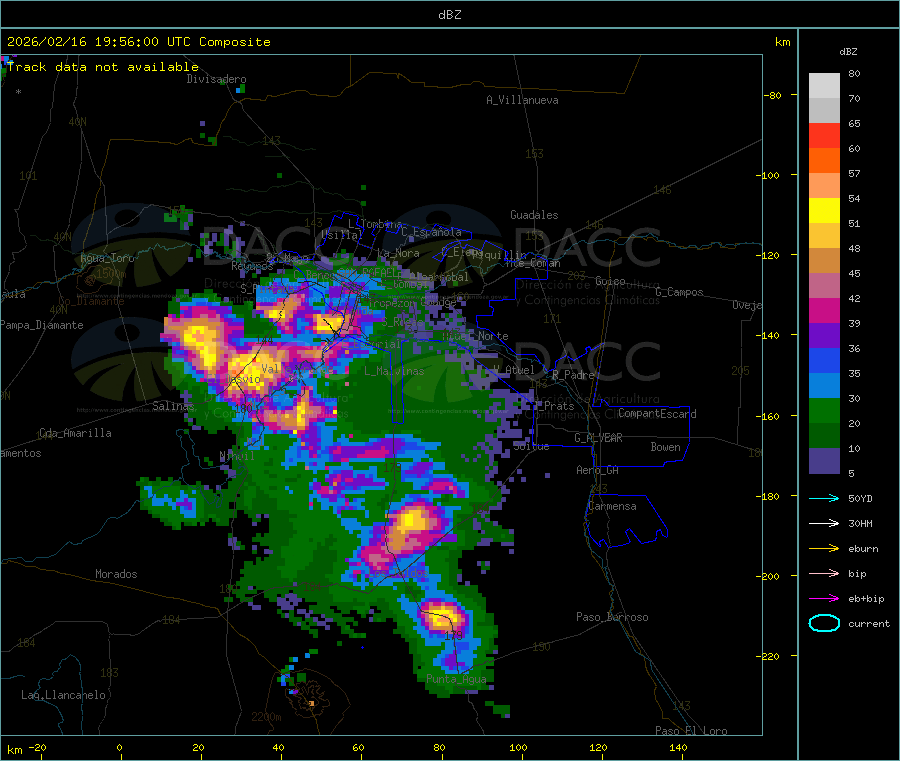900x761 pixels.
Task: Click the 140 km horizontal axis tick
Action: (x=678, y=748)
